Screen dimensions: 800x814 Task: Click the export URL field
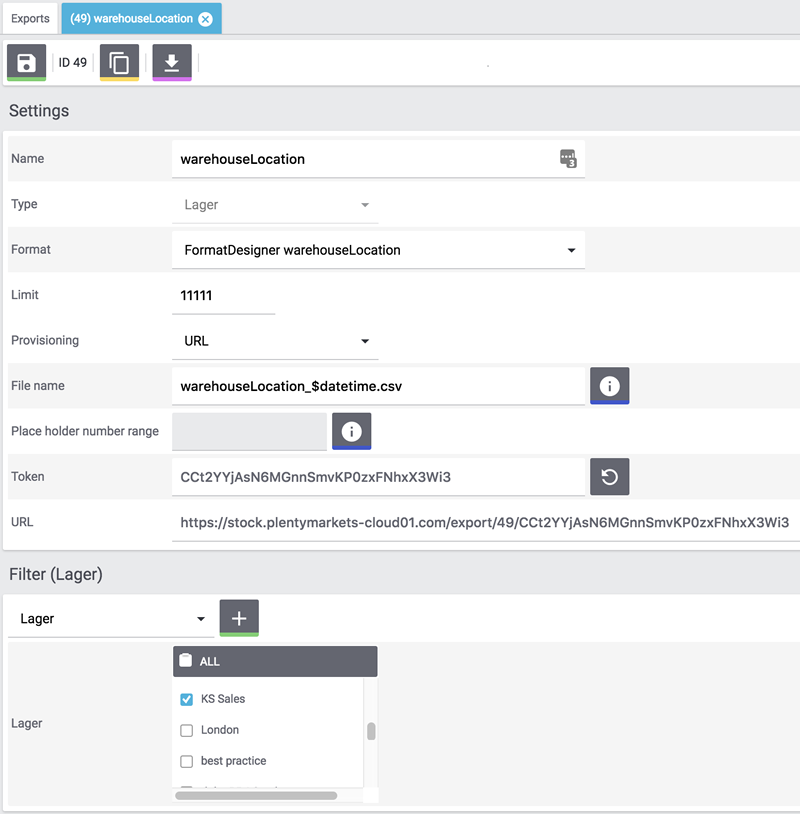(x=485, y=522)
